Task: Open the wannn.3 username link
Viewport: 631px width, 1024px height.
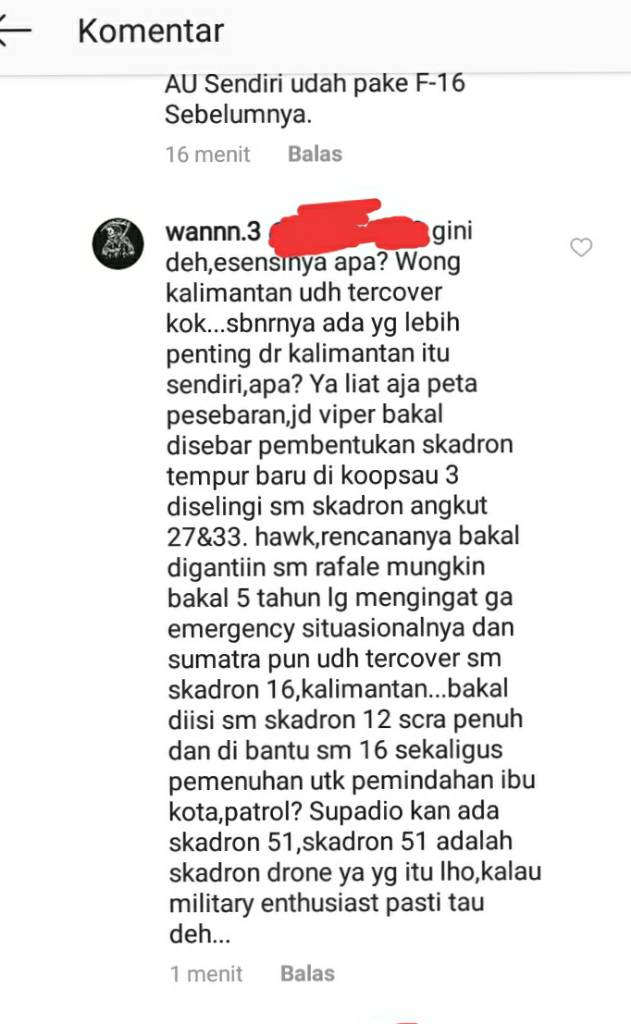Action: (214, 231)
